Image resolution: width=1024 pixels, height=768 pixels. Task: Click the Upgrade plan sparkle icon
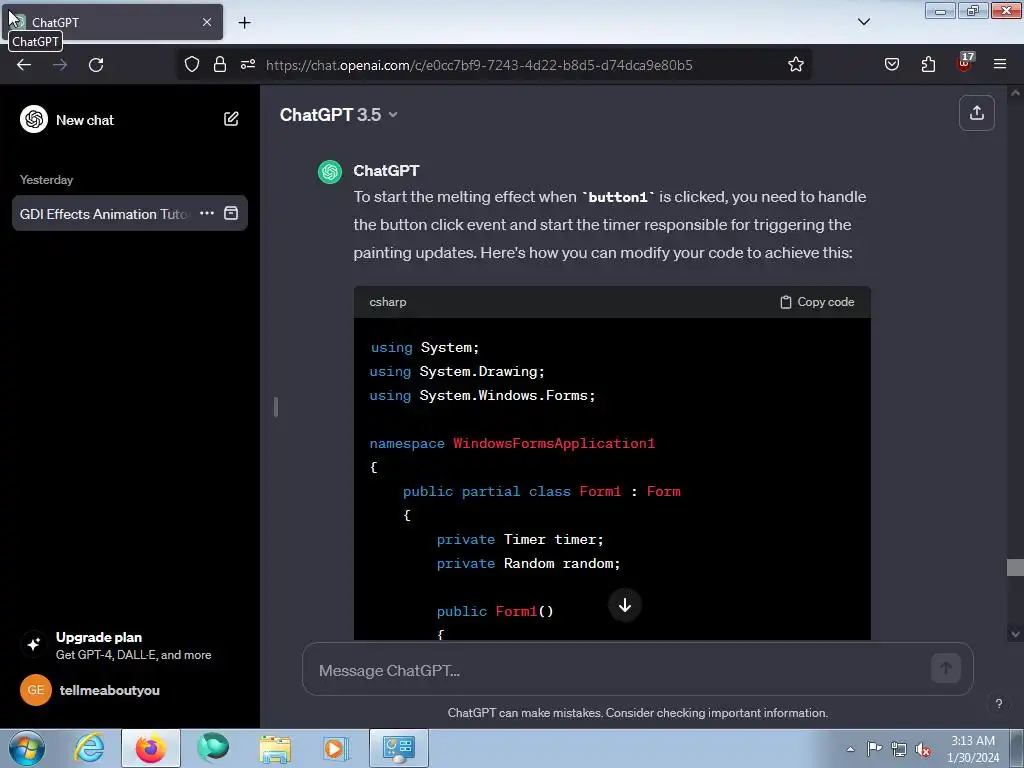33,645
